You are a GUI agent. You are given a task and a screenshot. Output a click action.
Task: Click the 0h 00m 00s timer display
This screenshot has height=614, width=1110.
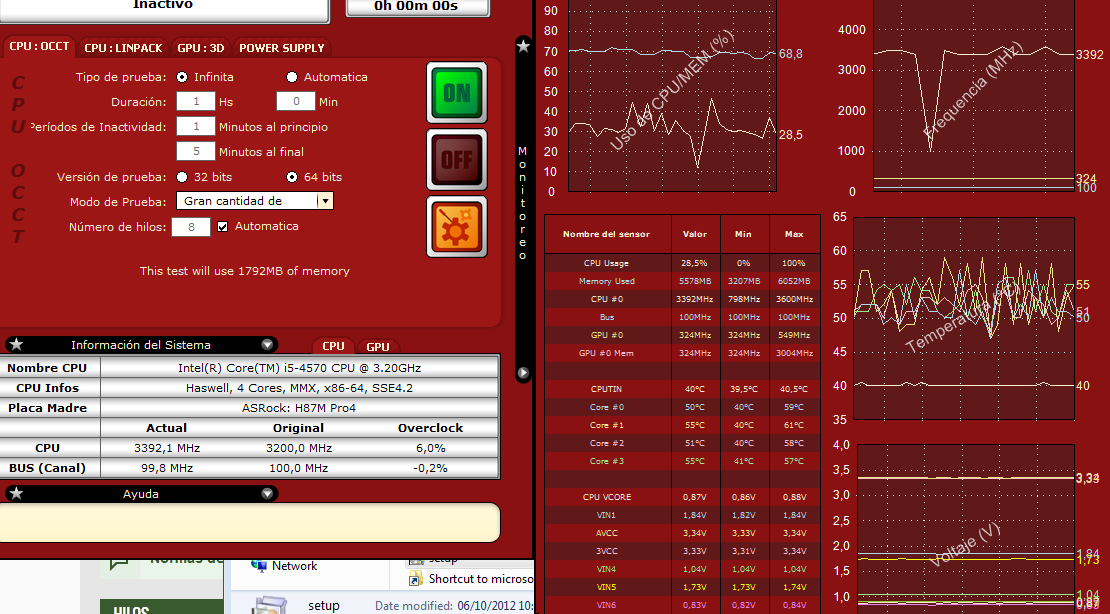417,7
